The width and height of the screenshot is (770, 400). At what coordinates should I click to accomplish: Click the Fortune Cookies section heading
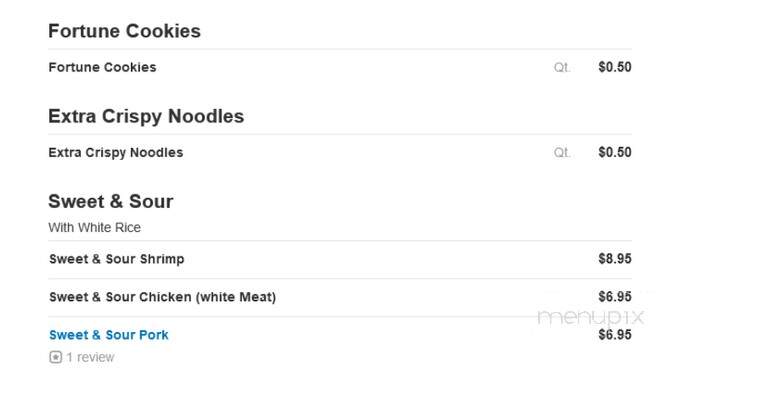pos(124,31)
